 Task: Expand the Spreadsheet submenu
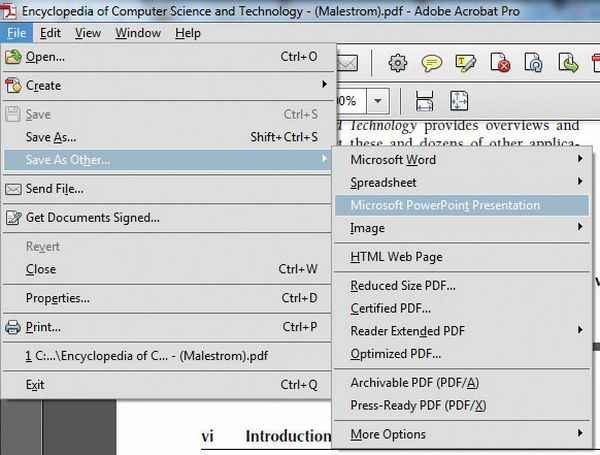click(462, 183)
